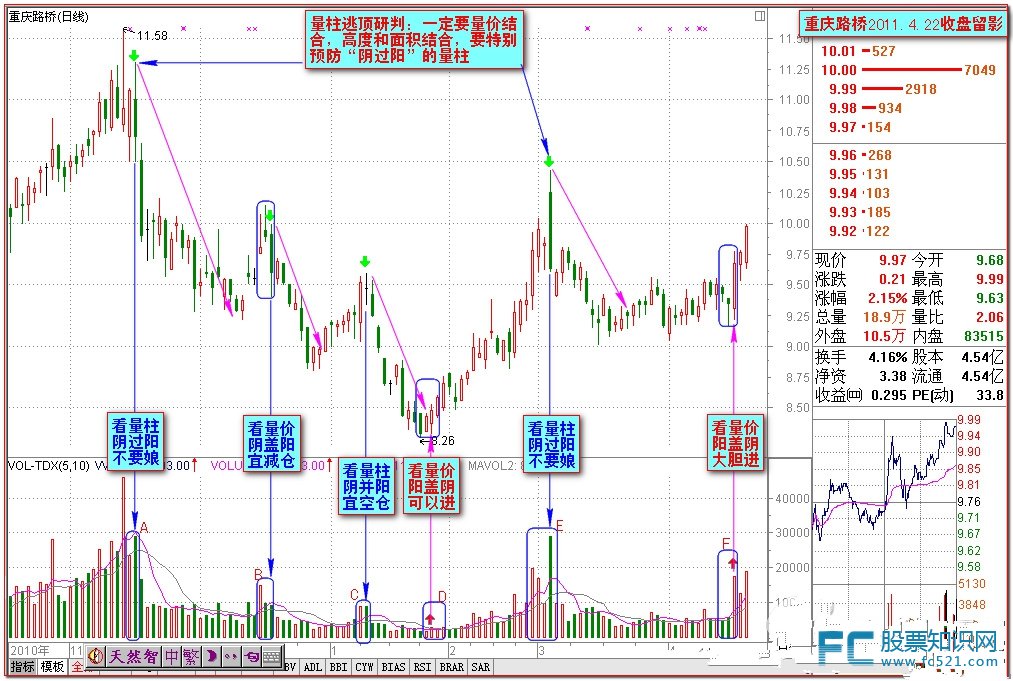
Task: Click sell order row 10.00 with 7049
Action: coord(908,70)
